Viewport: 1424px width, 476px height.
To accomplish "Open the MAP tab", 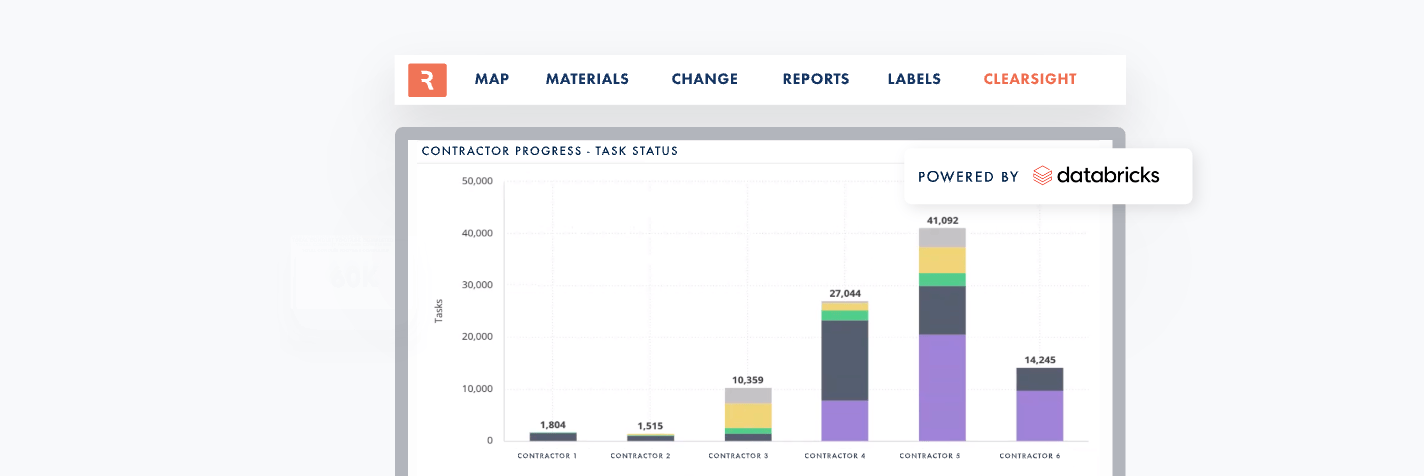I will click(492, 80).
